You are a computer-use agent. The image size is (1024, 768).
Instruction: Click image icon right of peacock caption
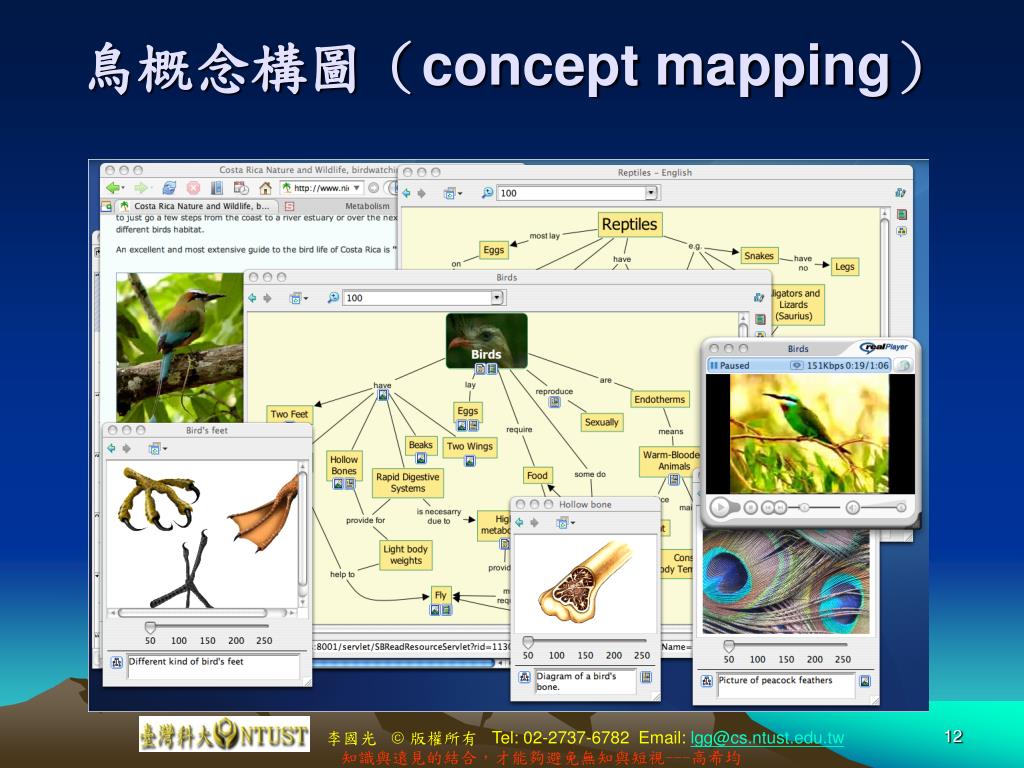865,681
